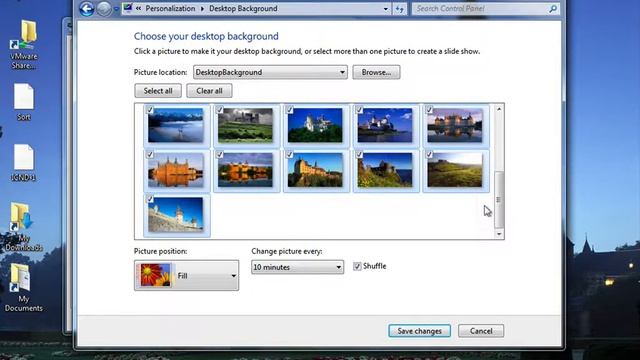Select the white castle on green hill thumbnail
640x360 pixels.
(x=315, y=126)
